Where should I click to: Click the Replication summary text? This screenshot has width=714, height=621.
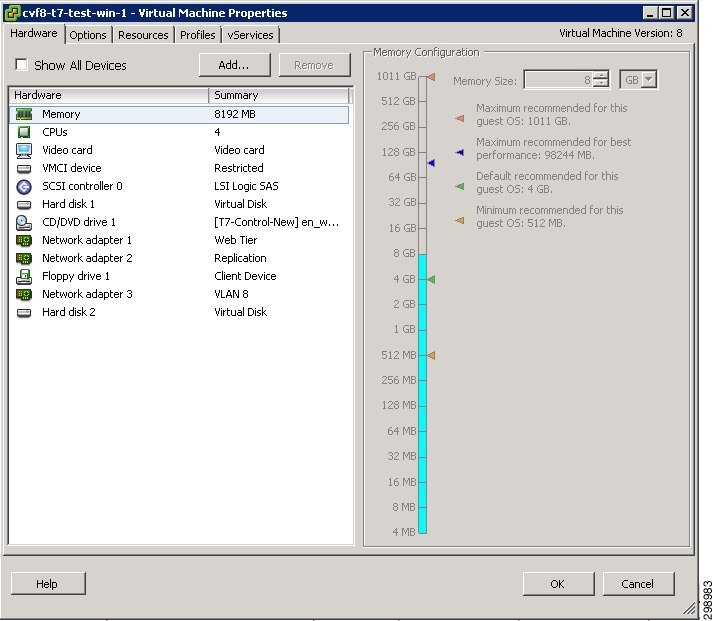[240, 258]
